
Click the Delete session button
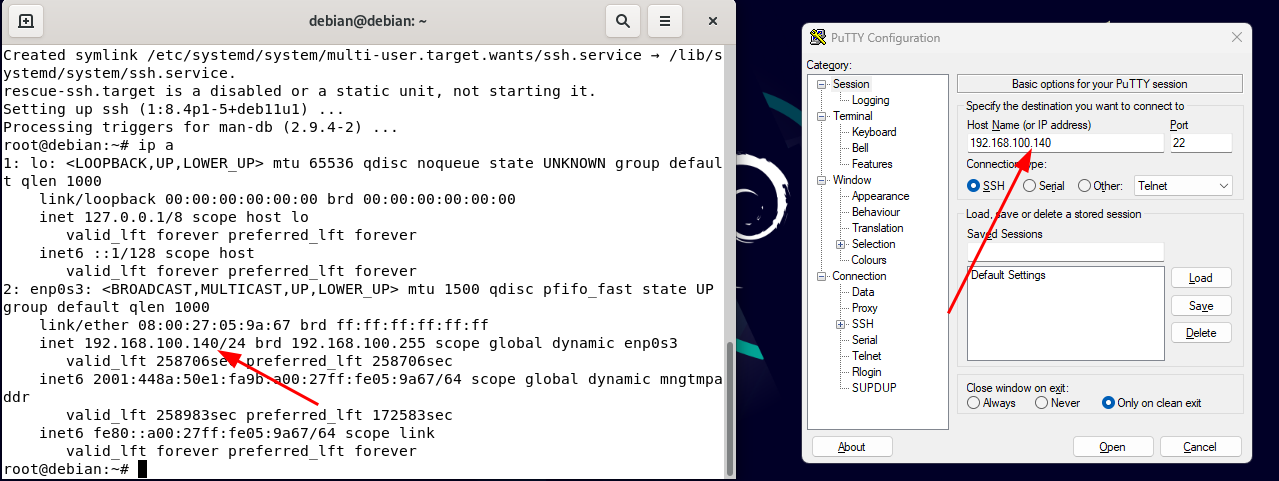click(x=1201, y=333)
